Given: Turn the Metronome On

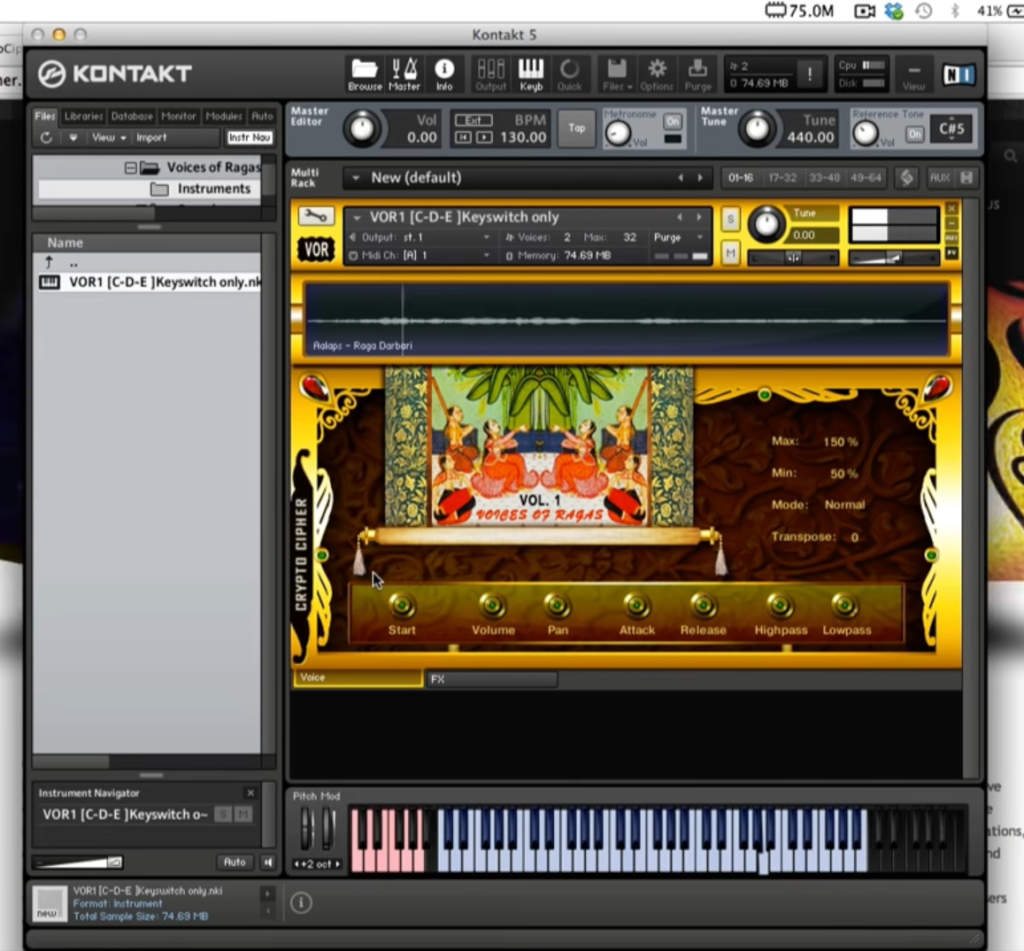Looking at the screenshot, I should [672, 121].
